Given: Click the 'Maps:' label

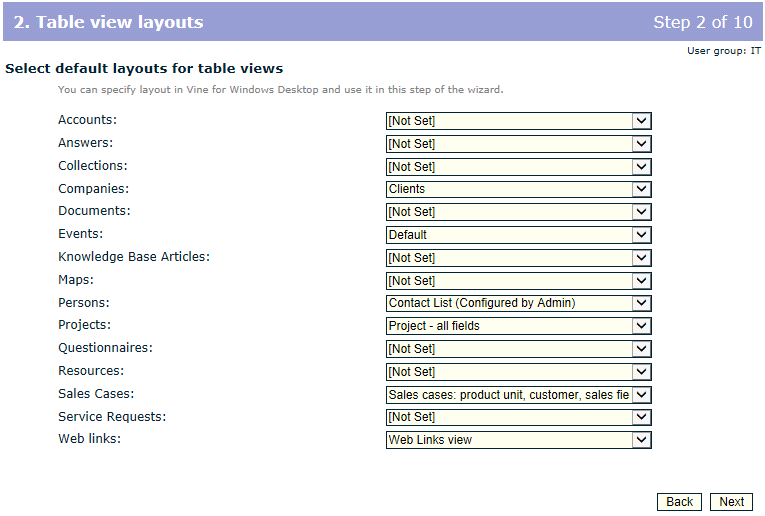Looking at the screenshot, I should point(76,280).
